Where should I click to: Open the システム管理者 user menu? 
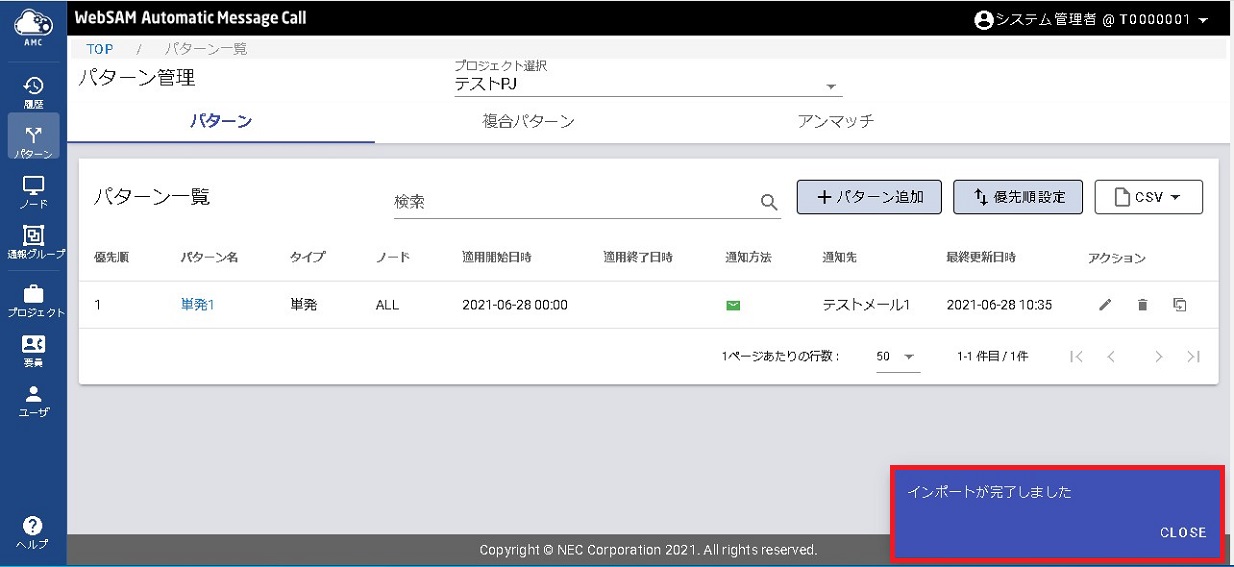click(x=1092, y=20)
